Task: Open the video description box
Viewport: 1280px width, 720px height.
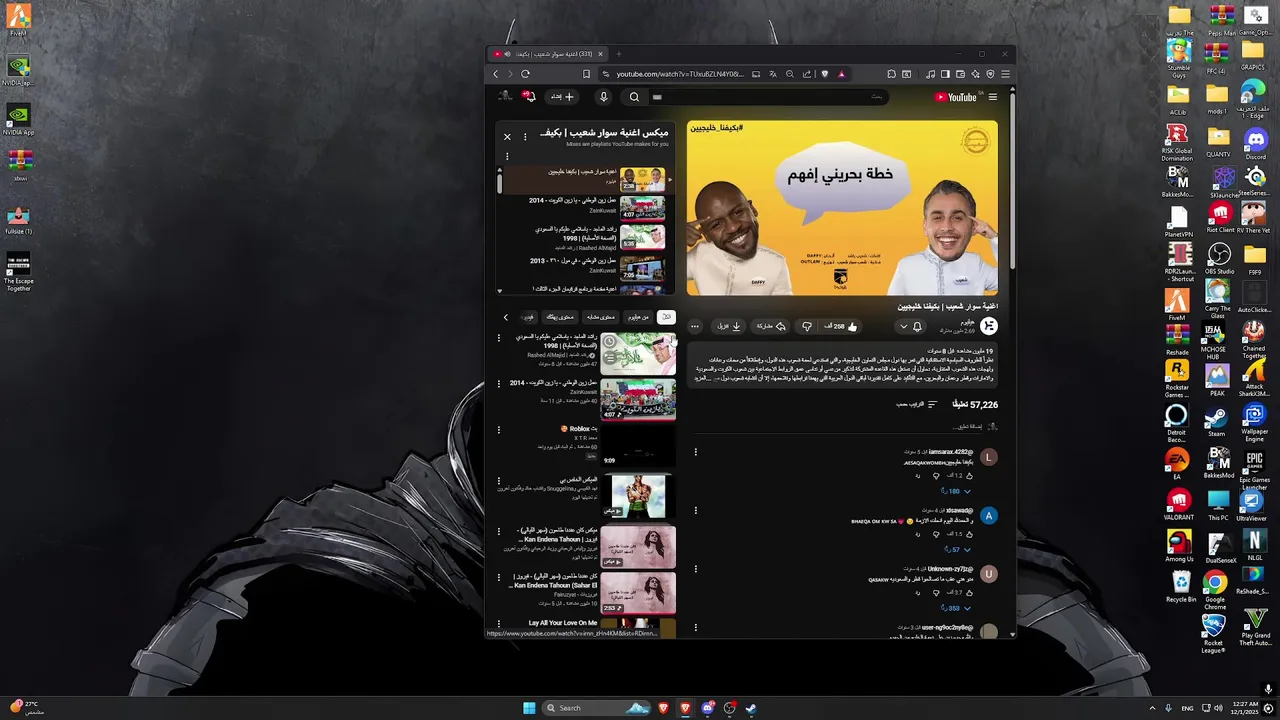Action: pyautogui.click(x=842, y=364)
